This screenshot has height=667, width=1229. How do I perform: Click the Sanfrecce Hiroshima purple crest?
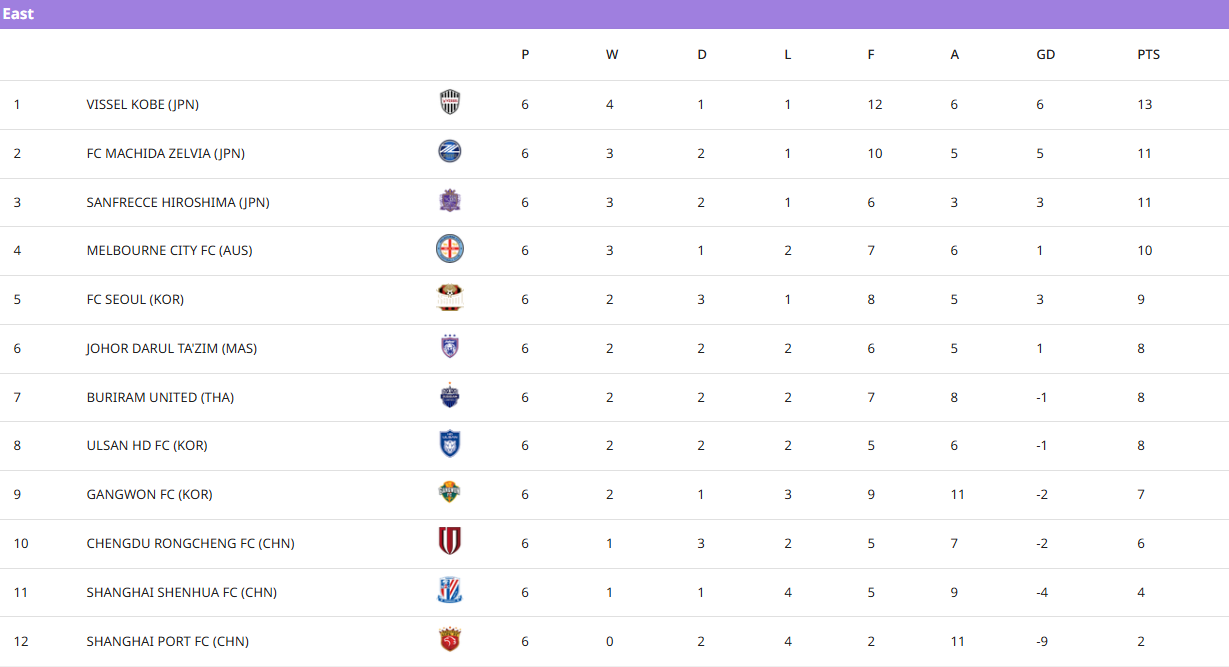(x=450, y=201)
